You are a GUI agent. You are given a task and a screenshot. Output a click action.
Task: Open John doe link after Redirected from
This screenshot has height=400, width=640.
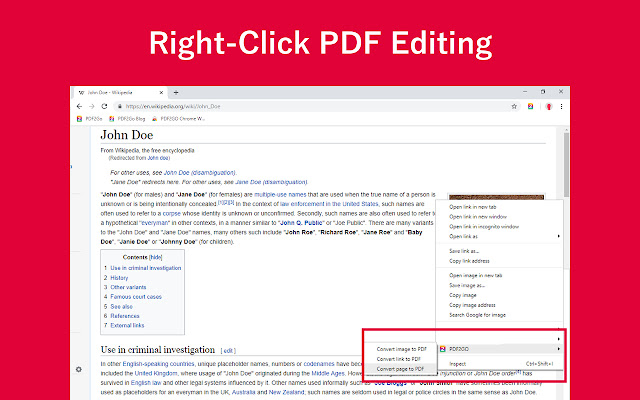pyautogui.click(x=158, y=158)
